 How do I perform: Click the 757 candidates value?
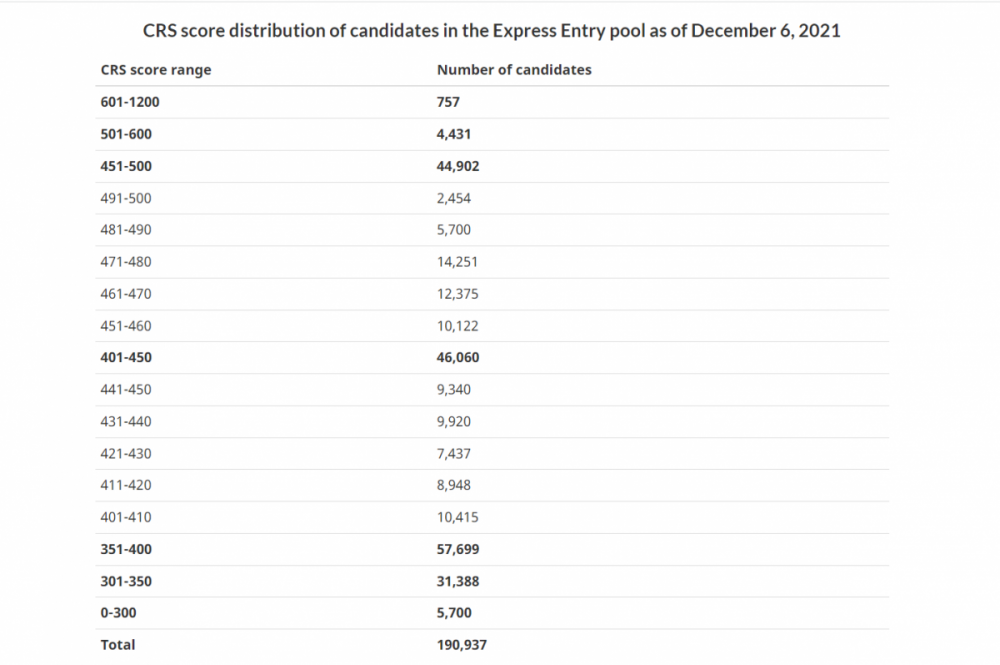(x=448, y=102)
